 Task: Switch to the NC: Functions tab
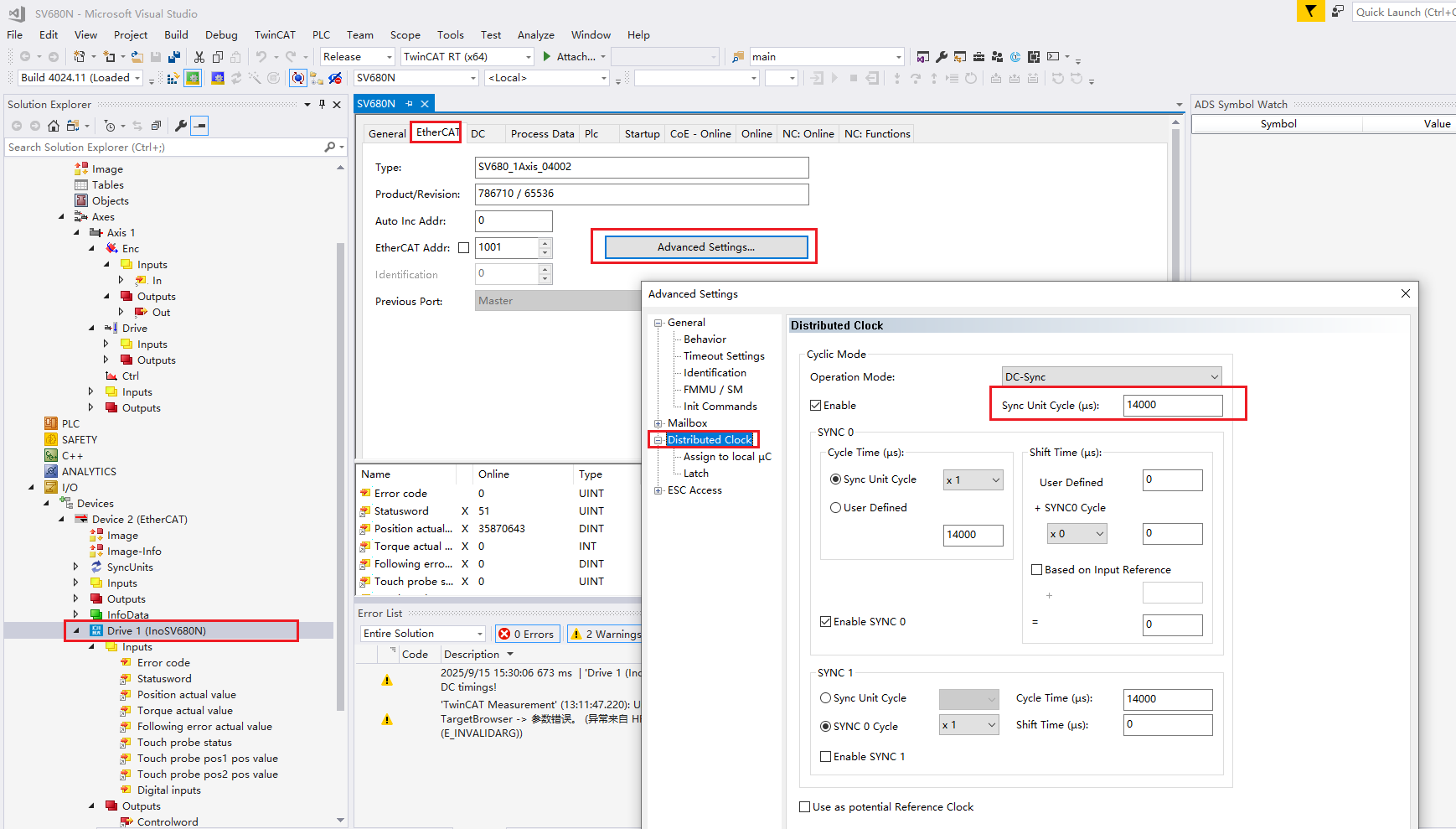point(877,134)
